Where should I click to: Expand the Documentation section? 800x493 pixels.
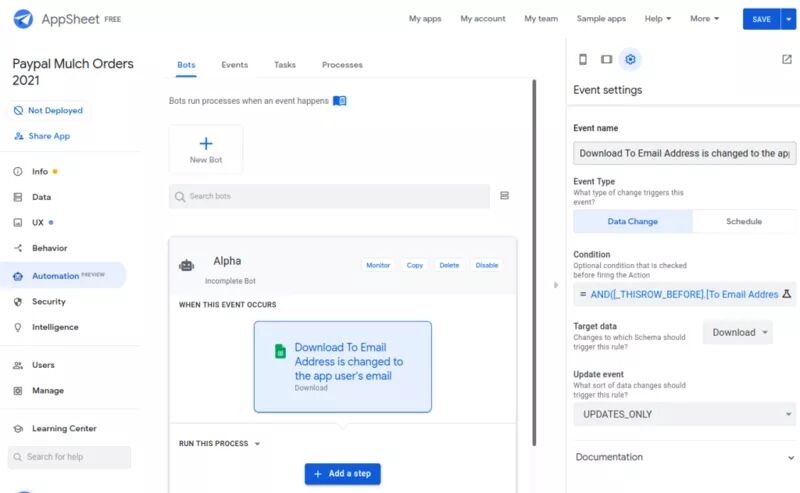coord(684,457)
